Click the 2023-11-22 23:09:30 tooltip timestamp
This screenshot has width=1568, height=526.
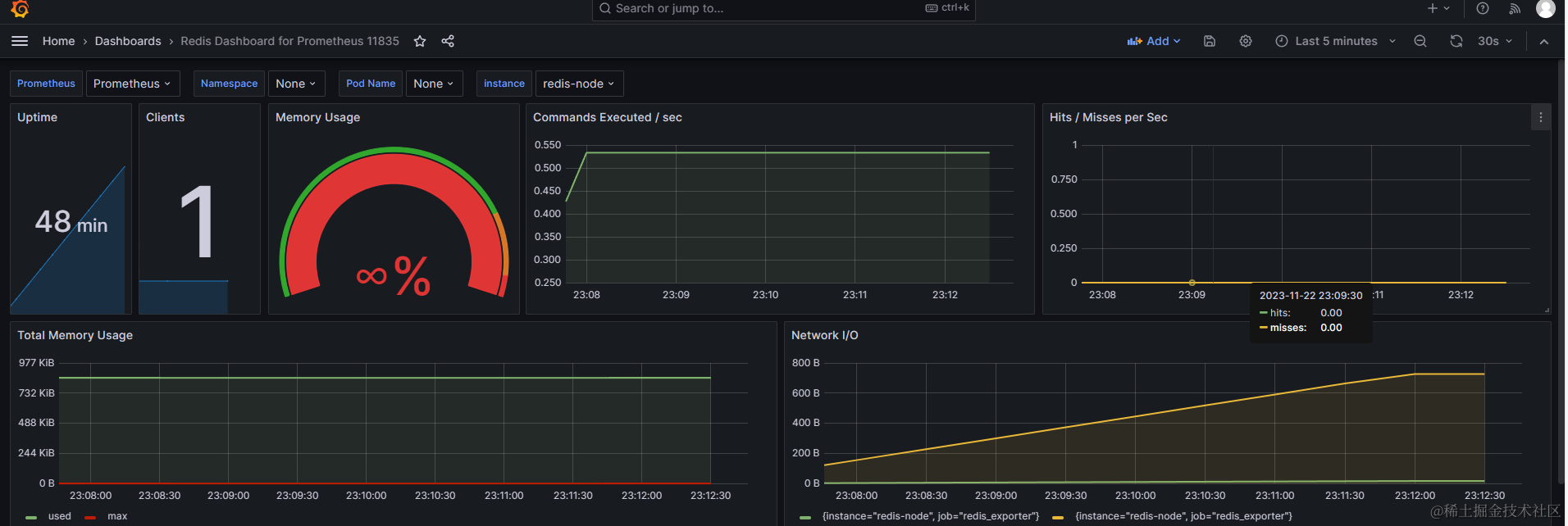[x=1310, y=296]
